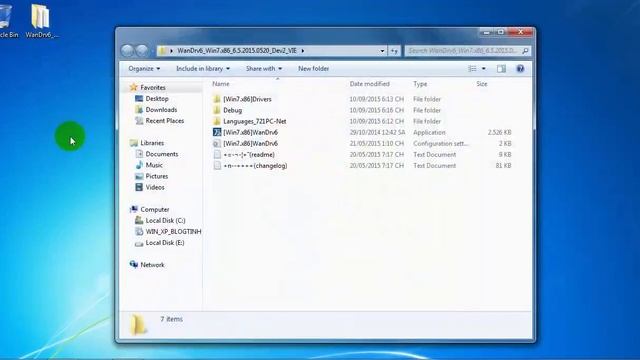This screenshot has width=640, height=360.
Task: Sort by the Date modified column header
Action: pos(370,84)
